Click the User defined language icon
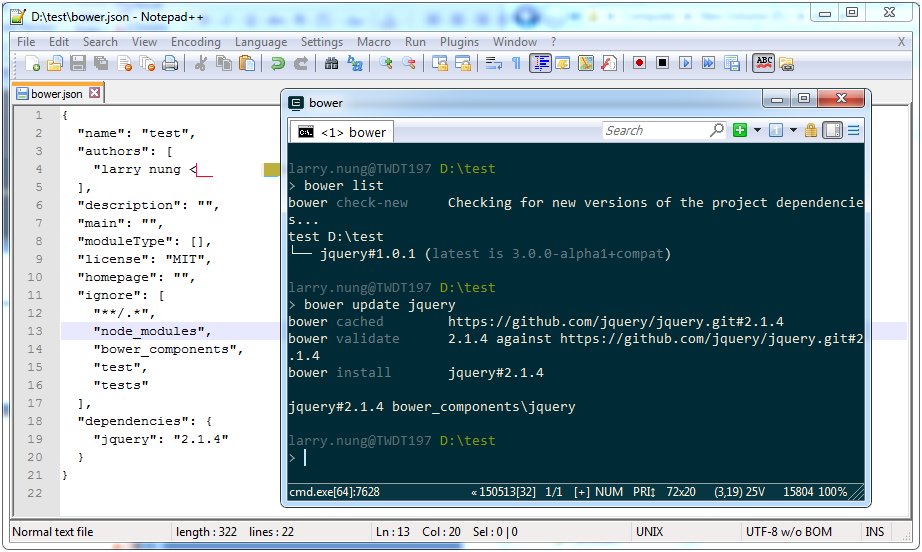Image resolution: width=922 pixels, height=552 pixels. [563, 63]
